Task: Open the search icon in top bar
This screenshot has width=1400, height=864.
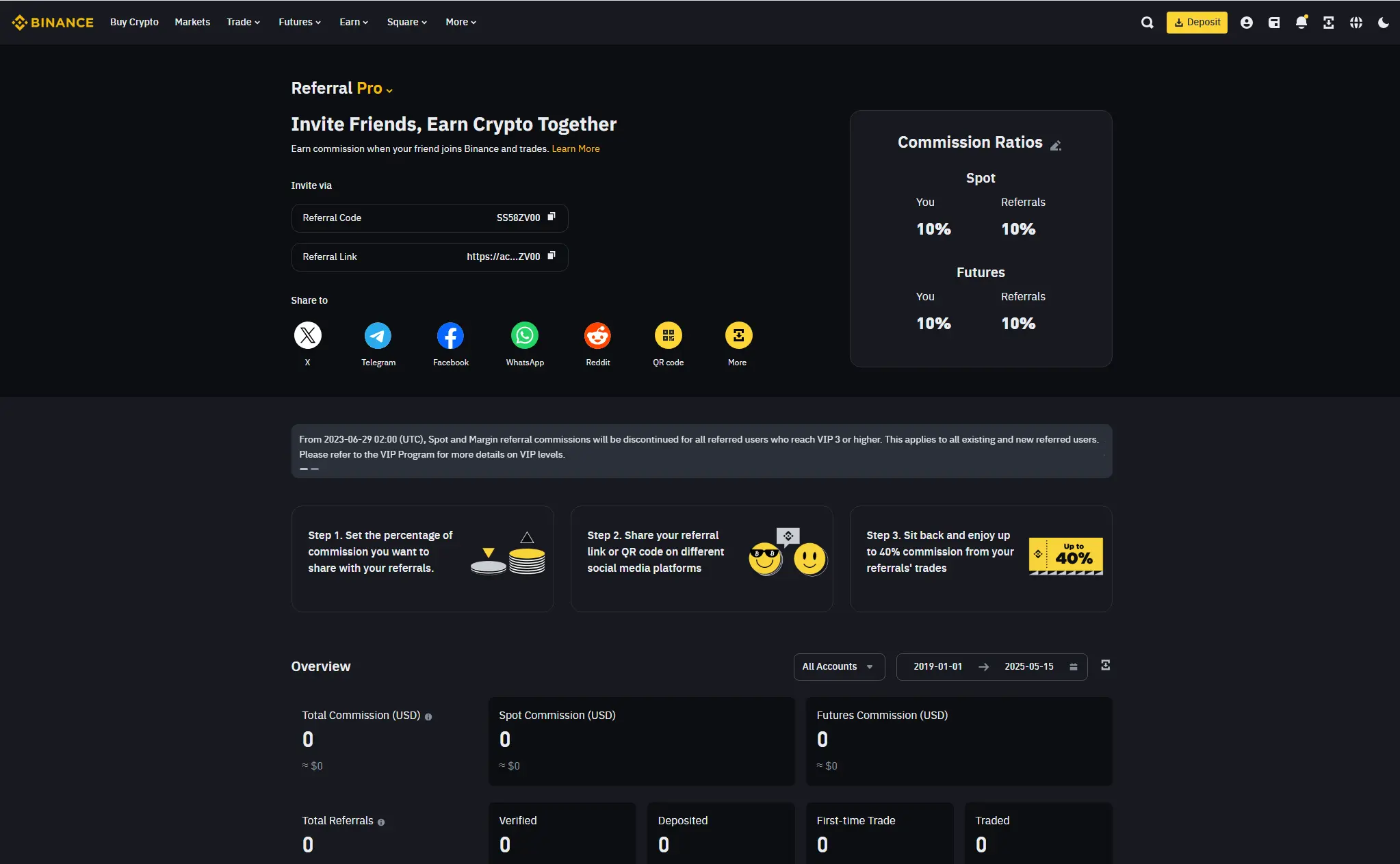Action: click(x=1148, y=23)
